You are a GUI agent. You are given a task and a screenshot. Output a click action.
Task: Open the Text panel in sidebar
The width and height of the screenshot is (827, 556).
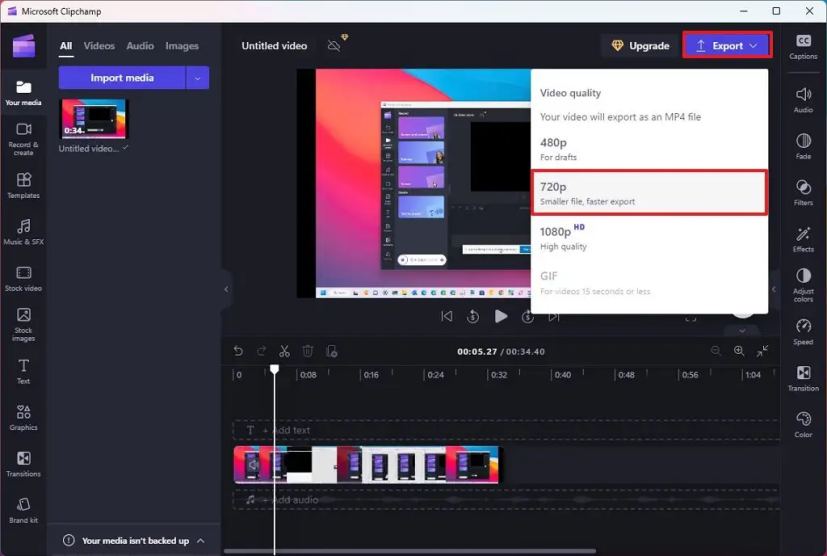[23, 371]
